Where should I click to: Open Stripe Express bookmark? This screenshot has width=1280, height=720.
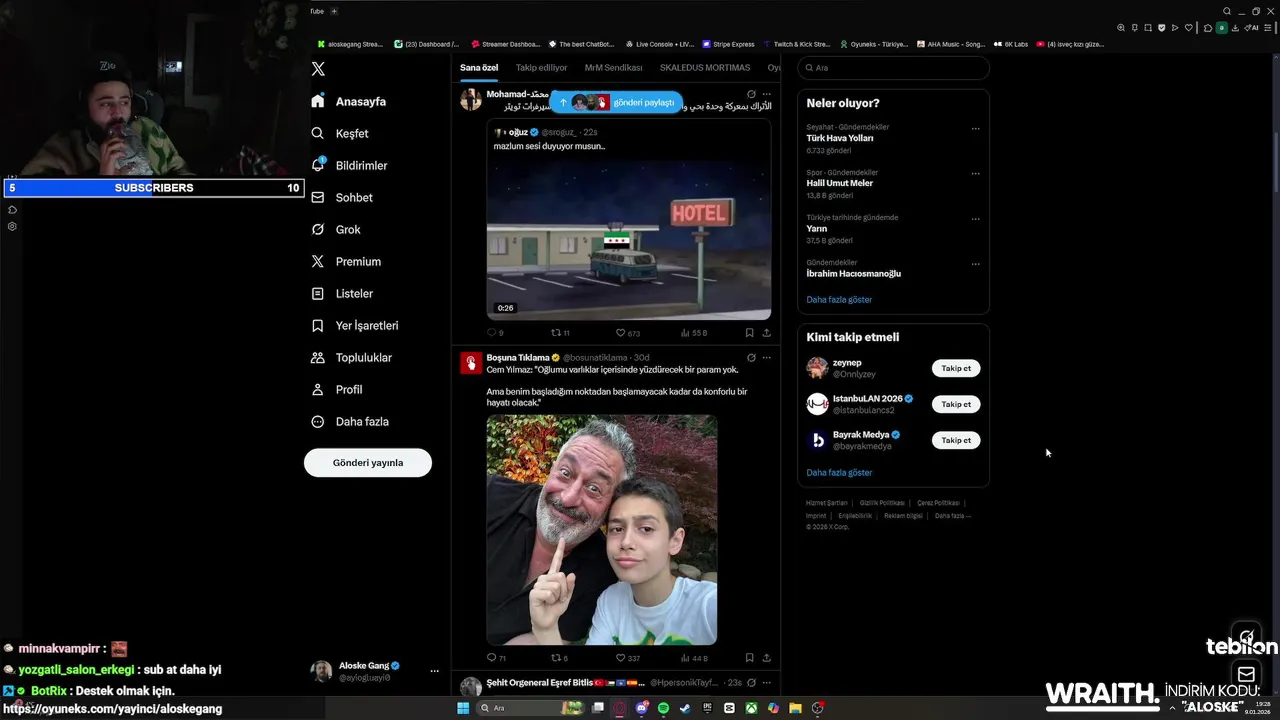(x=729, y=44)
